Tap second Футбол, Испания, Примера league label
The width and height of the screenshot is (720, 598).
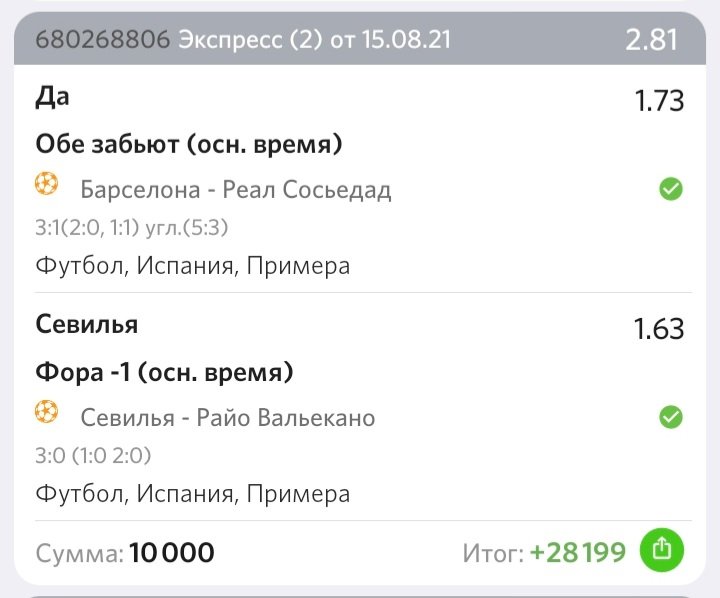pyautogui.click(x=193, y=494)
